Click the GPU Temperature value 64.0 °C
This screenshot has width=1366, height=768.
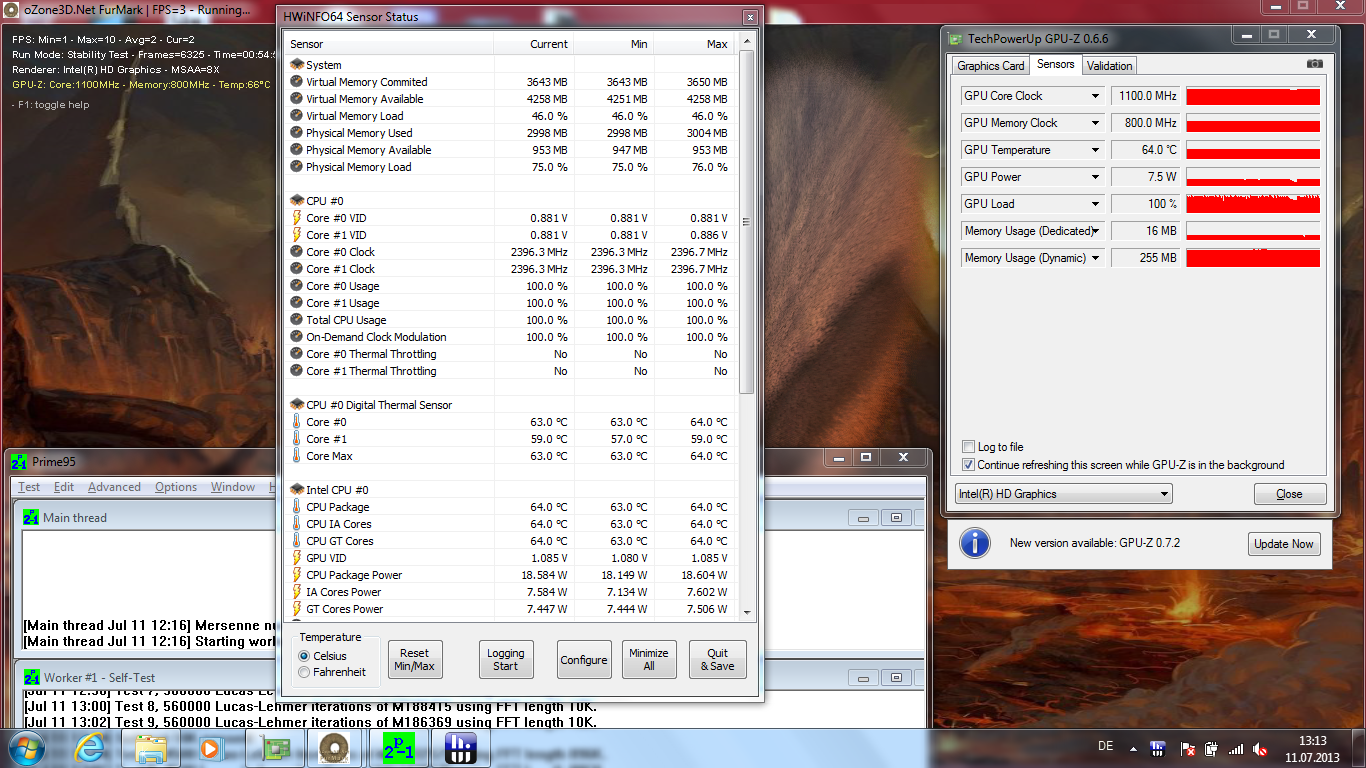click(1146, 150)
